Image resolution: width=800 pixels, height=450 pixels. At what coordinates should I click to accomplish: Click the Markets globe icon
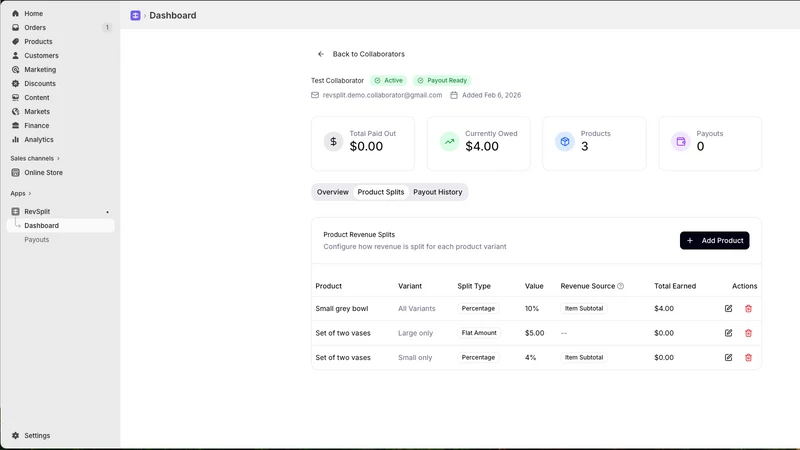click(x=15, y=111)
